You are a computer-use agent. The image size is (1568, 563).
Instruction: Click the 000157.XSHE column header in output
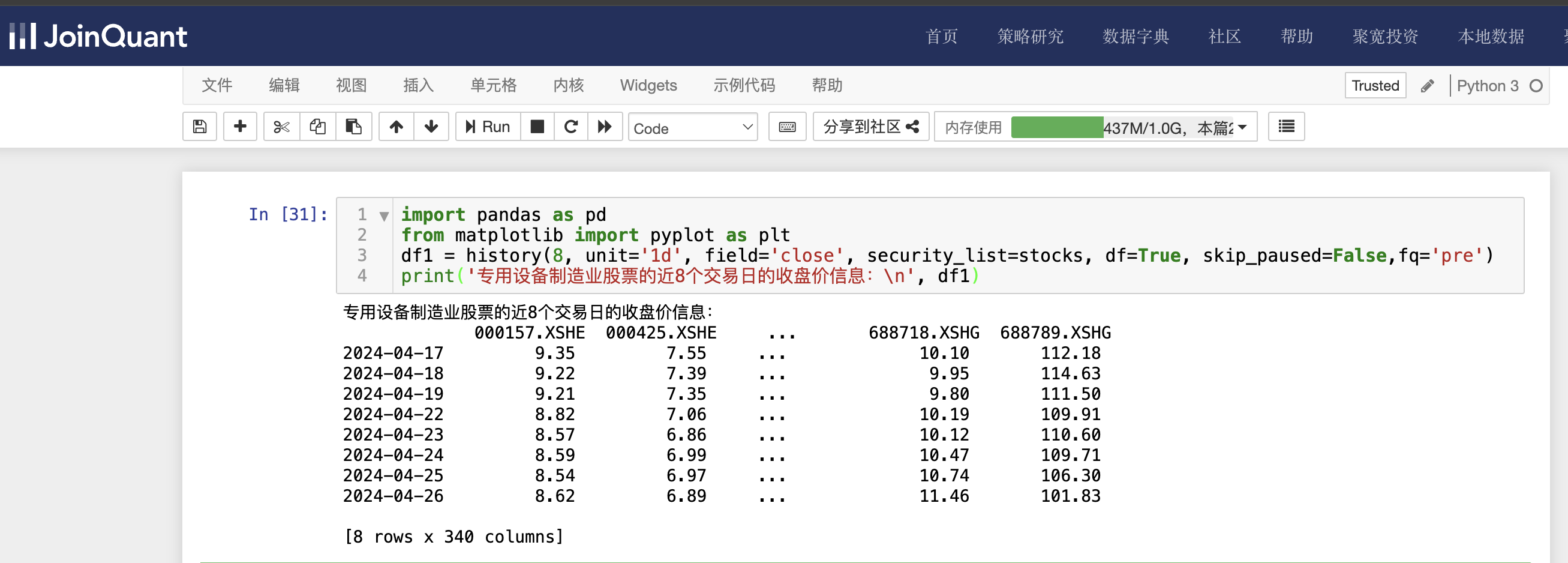[530, 333]
